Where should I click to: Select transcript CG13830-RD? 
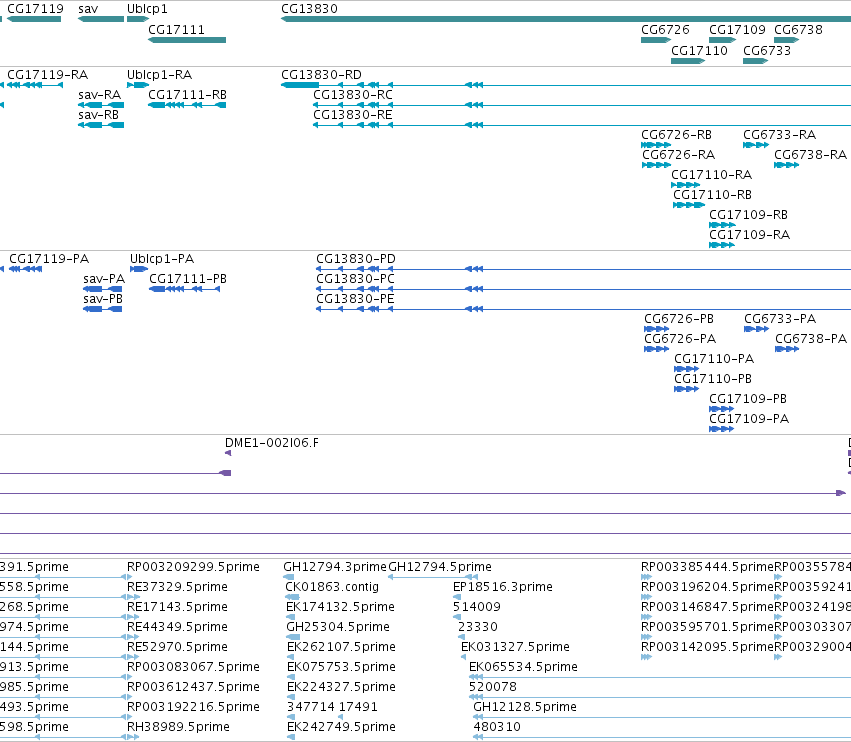(321, 74)
